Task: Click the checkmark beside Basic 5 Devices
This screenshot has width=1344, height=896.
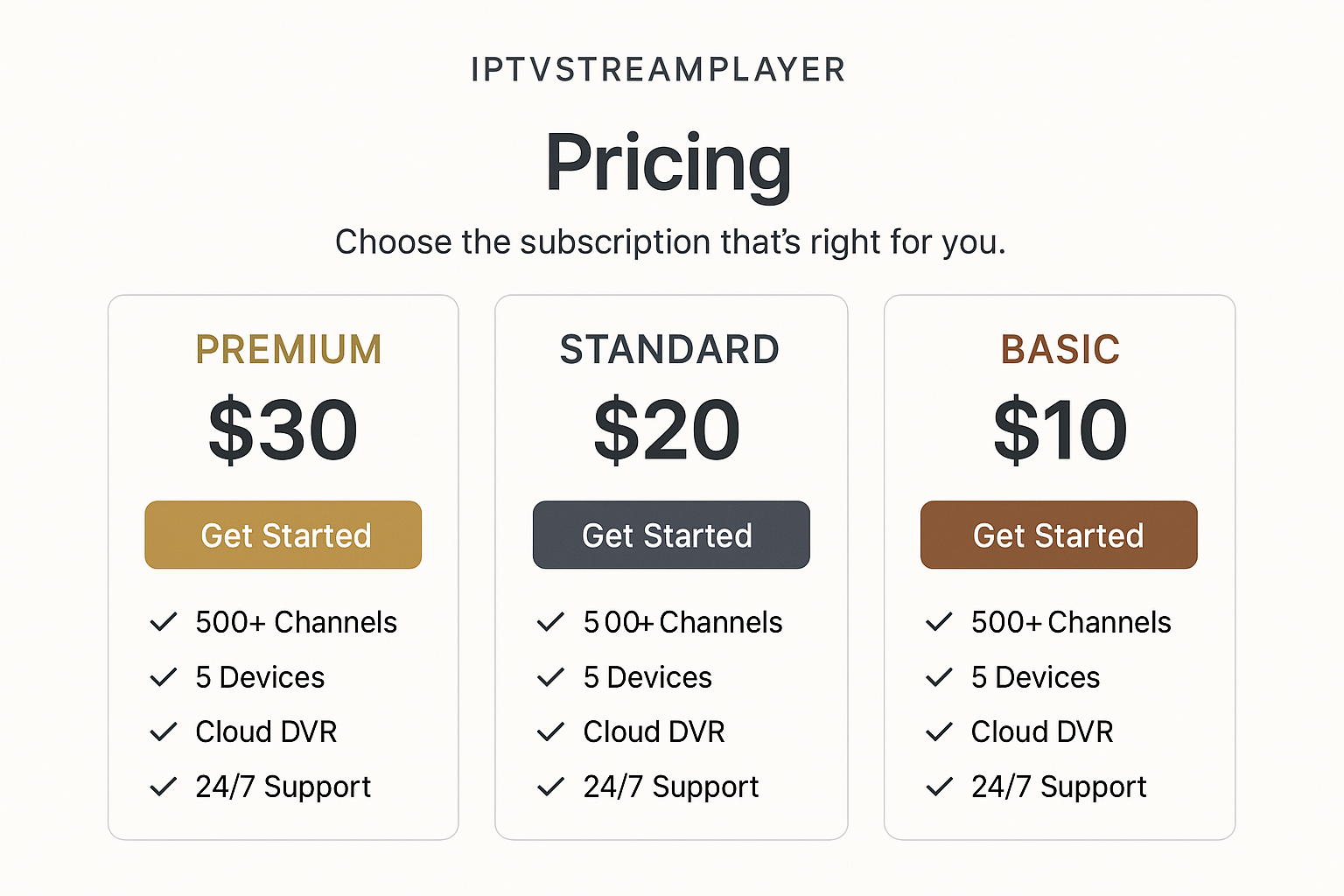Action: click(939, 677)
